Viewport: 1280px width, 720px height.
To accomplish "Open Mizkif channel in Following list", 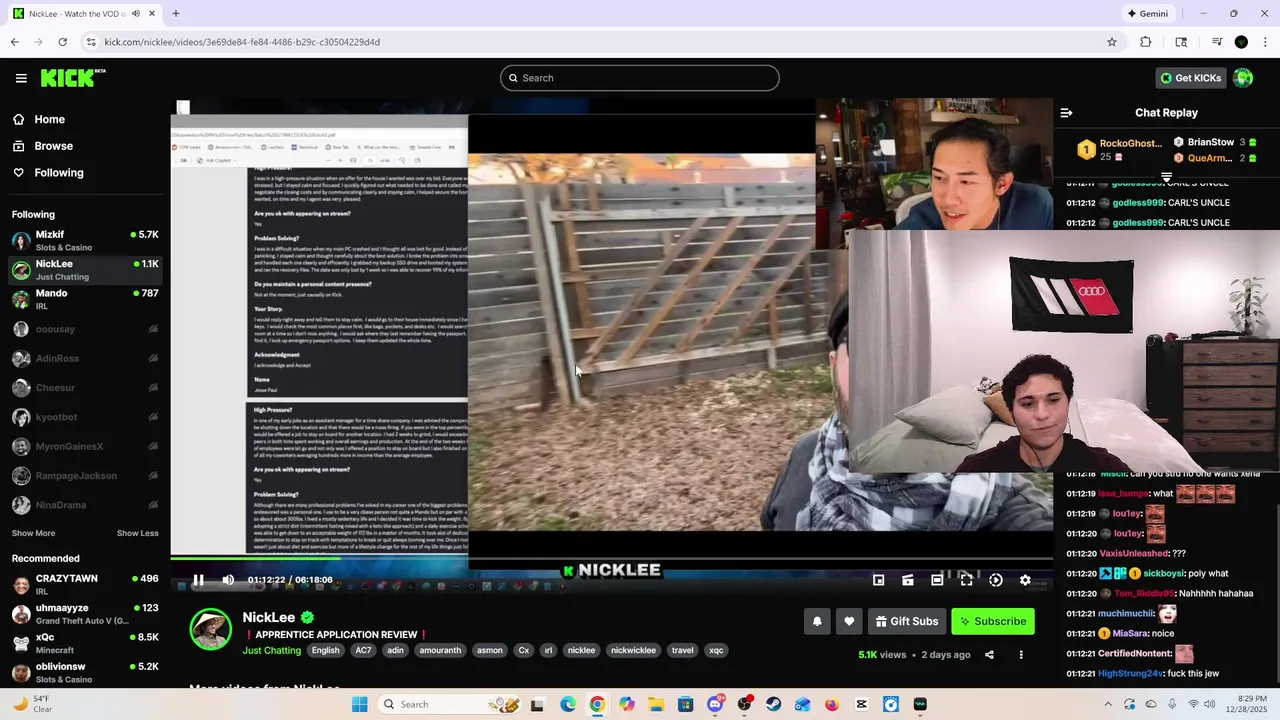I will (85, 241).
